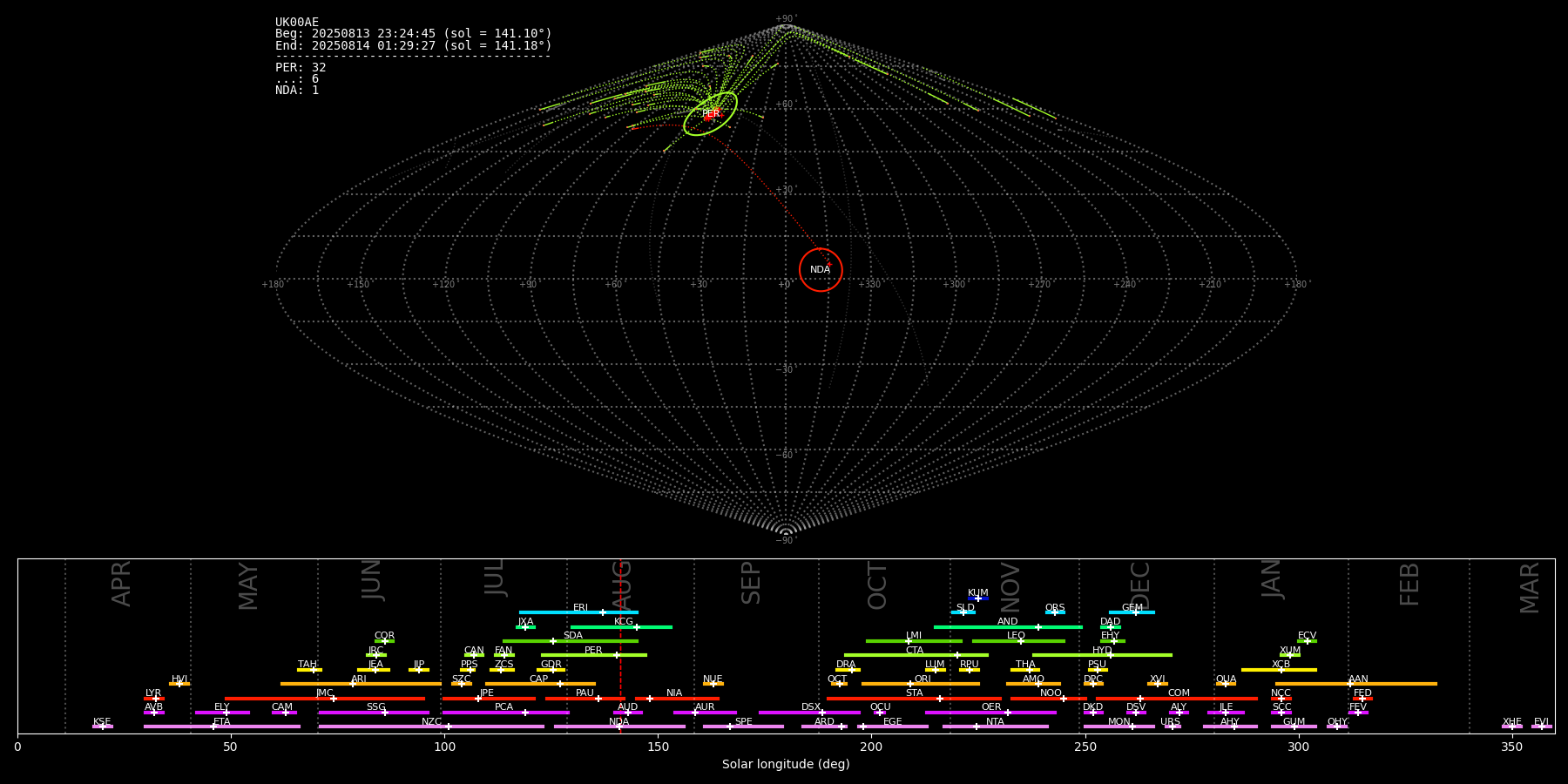The image size is (1568, 784).
Task: Click the NTA pink shower bar
Action: (x=995, y=727)
